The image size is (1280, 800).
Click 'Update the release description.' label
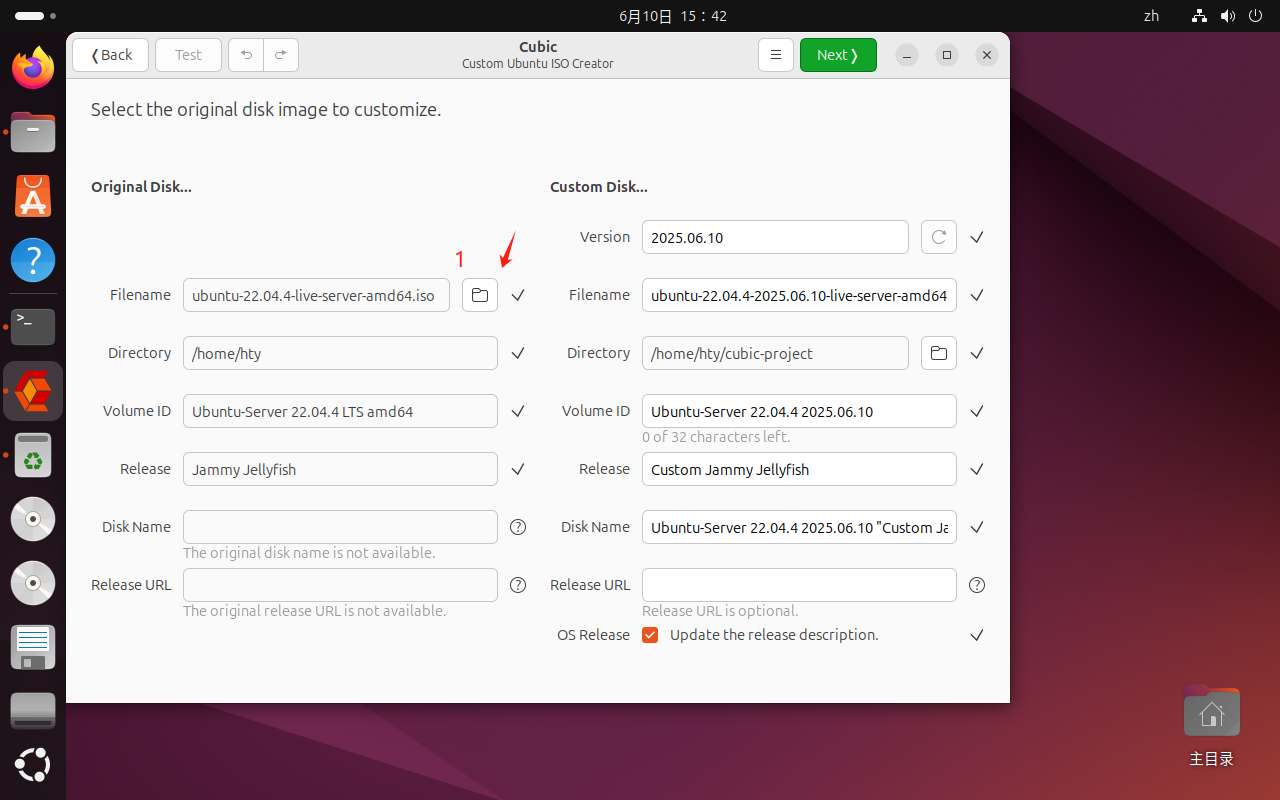(774, 635)
